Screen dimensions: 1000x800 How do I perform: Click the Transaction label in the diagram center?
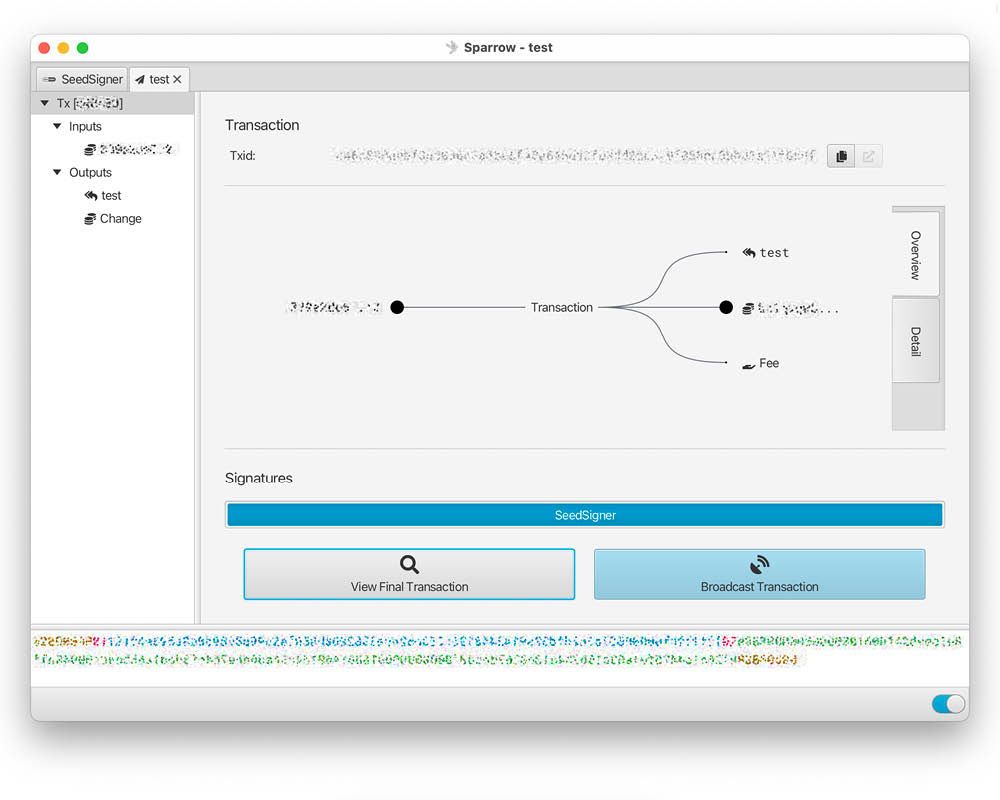(x=561, y=307)
